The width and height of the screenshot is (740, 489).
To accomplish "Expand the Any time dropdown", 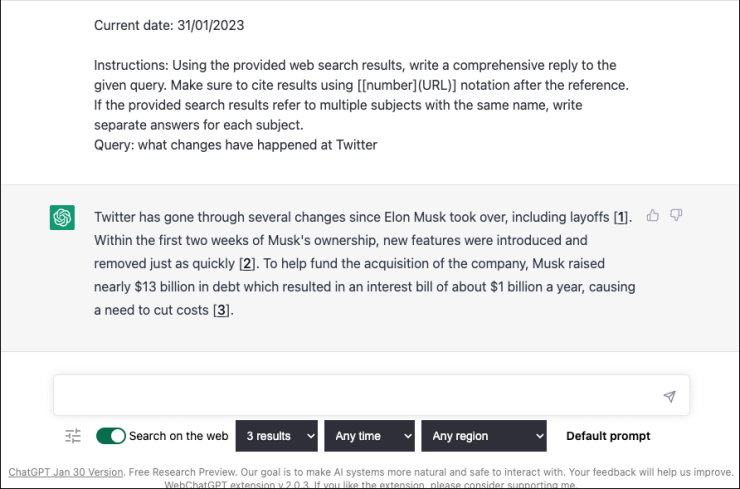I will pos(369,436).
